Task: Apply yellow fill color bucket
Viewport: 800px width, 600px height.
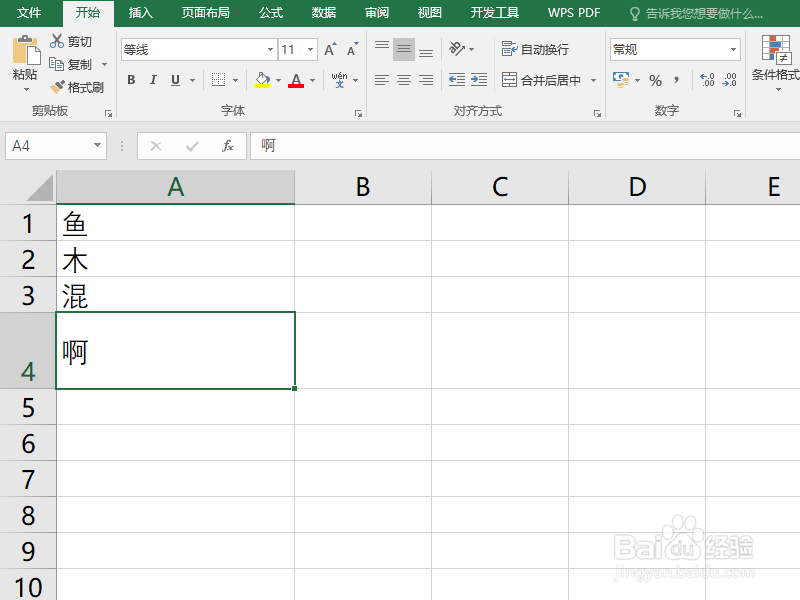Action: coord(262,80)
